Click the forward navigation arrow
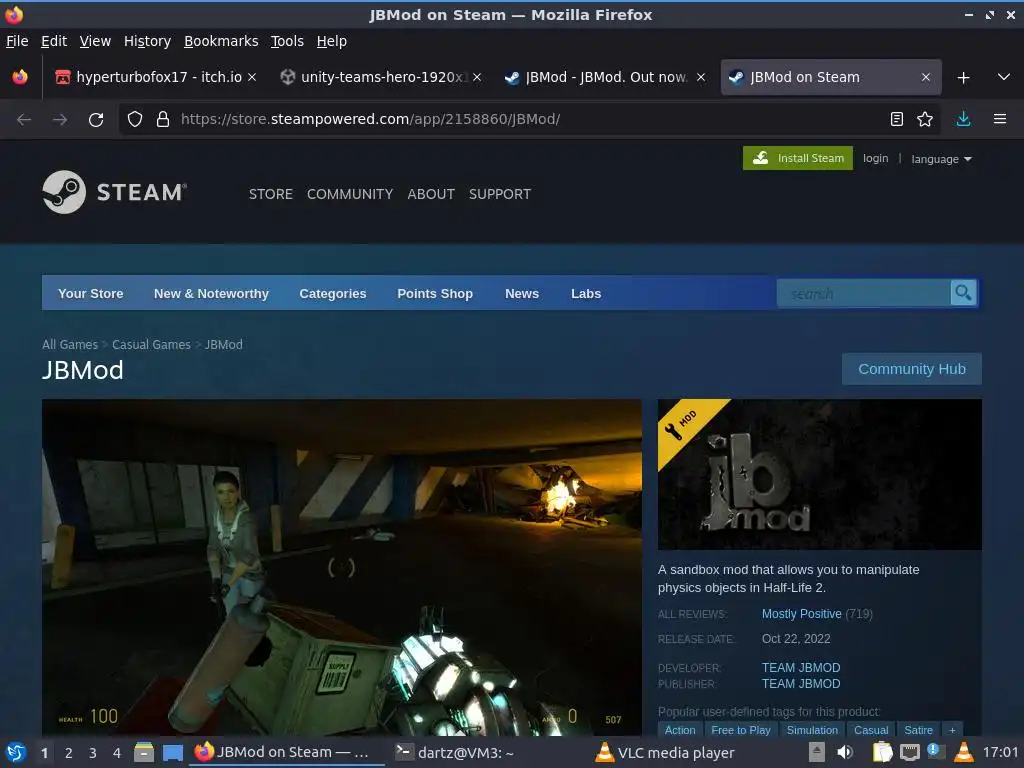1024x768 pixels. (60, 120)
